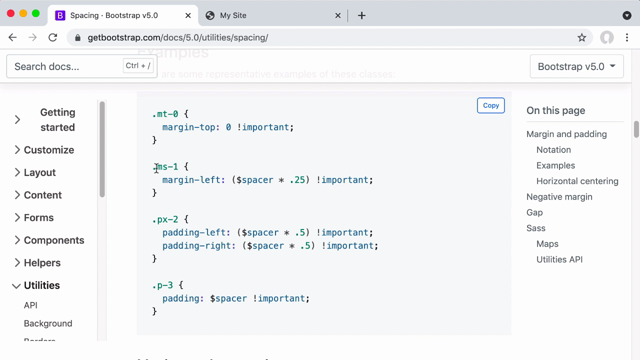This screenshot has height=360, width=640.
Task: Open the Chrome three-dot menu
Action: 627,38
